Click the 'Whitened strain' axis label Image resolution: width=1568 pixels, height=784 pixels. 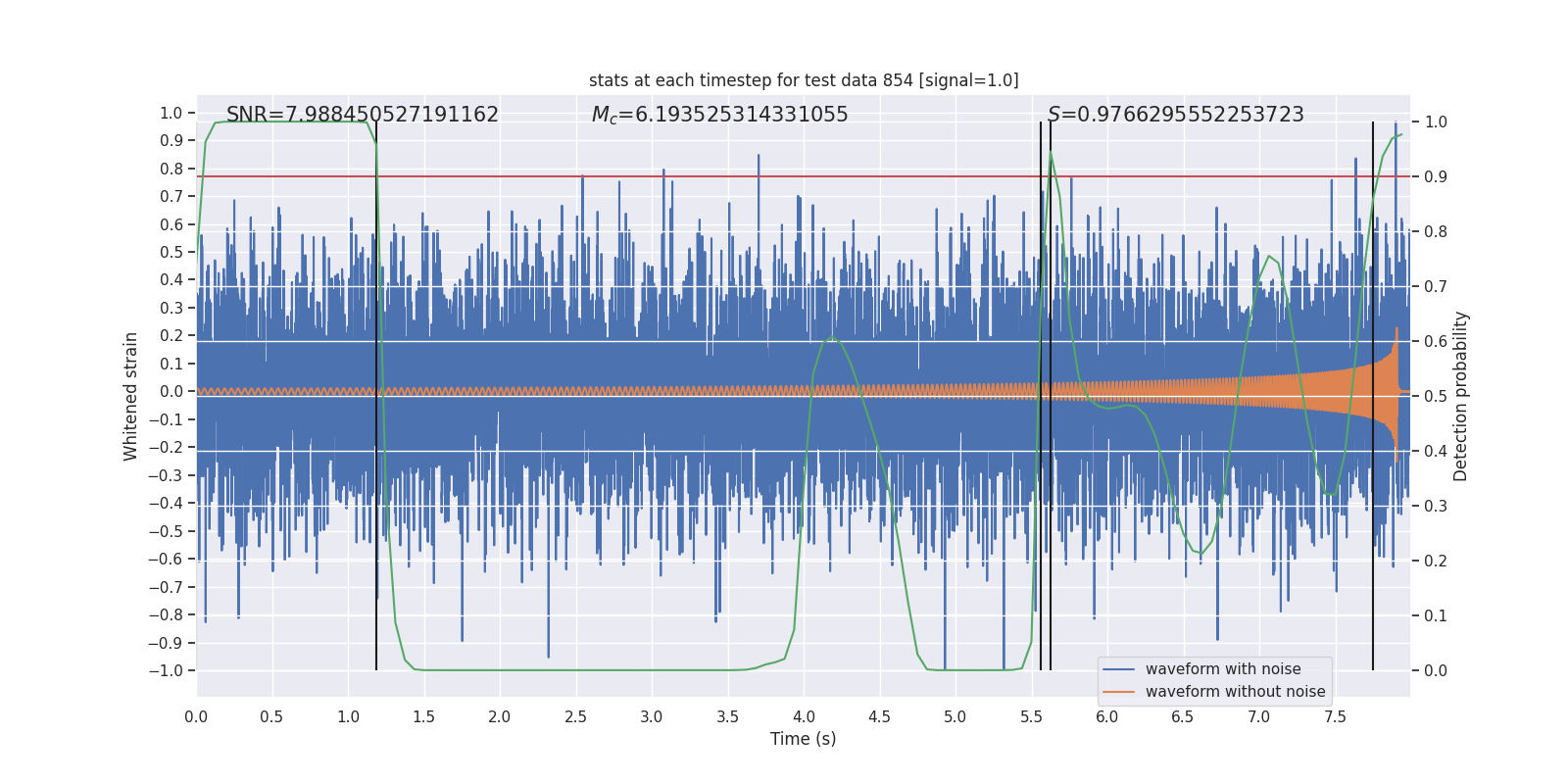[131, 396]
